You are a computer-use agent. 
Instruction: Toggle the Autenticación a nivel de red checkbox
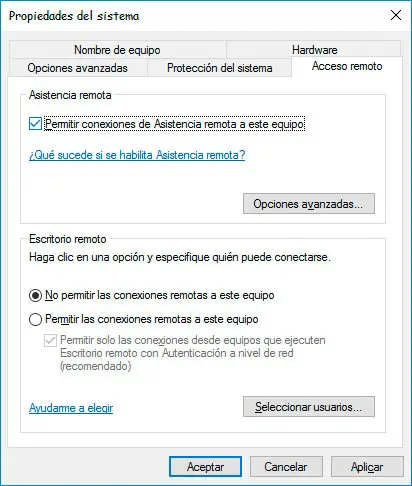tap(50, 341)
